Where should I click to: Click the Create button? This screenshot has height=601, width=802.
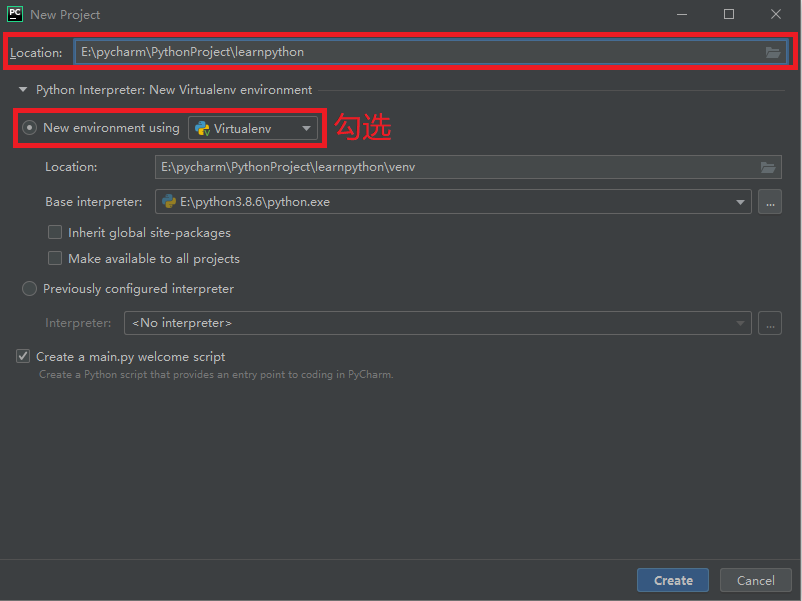[673, 580]
